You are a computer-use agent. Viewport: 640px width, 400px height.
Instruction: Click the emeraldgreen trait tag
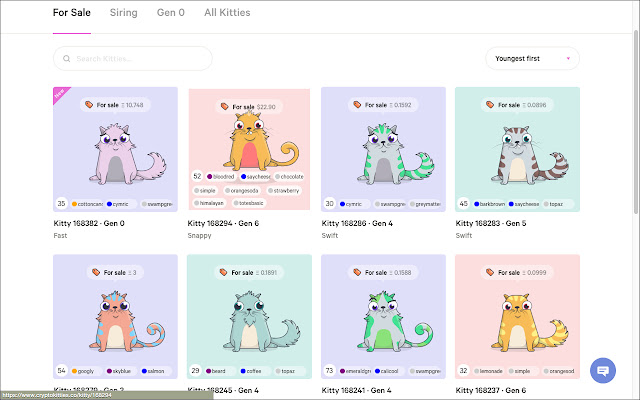[355, 371]
